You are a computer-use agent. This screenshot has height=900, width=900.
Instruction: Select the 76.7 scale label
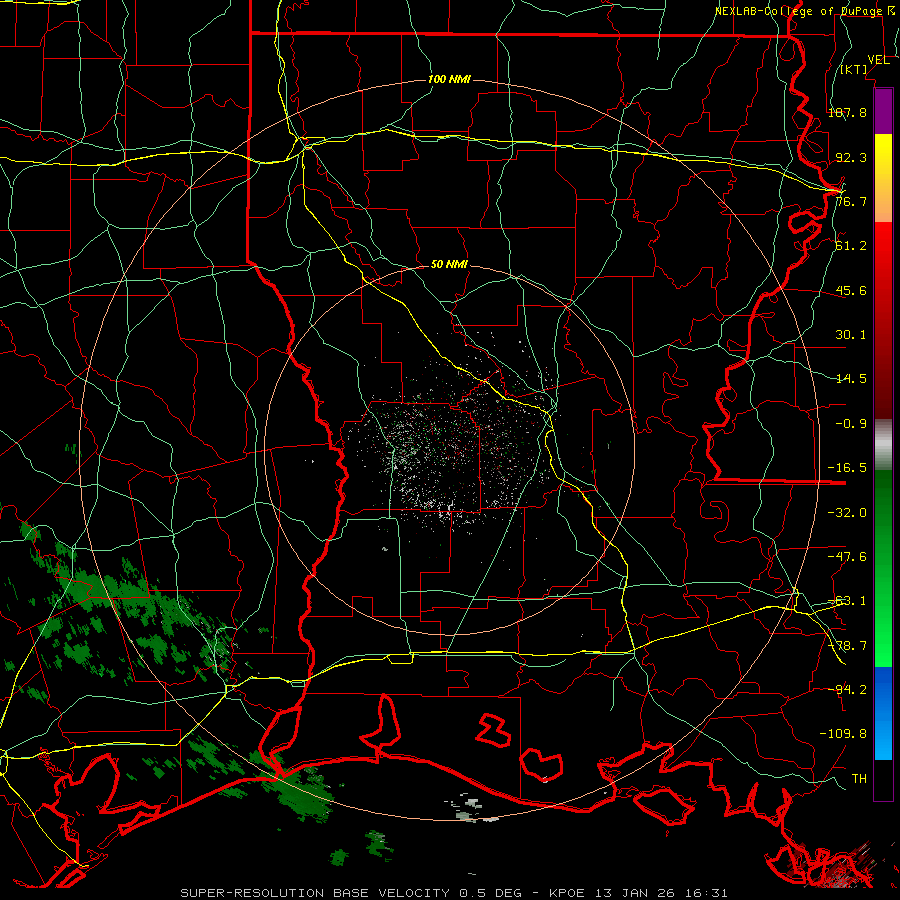[x=851, y=201]
